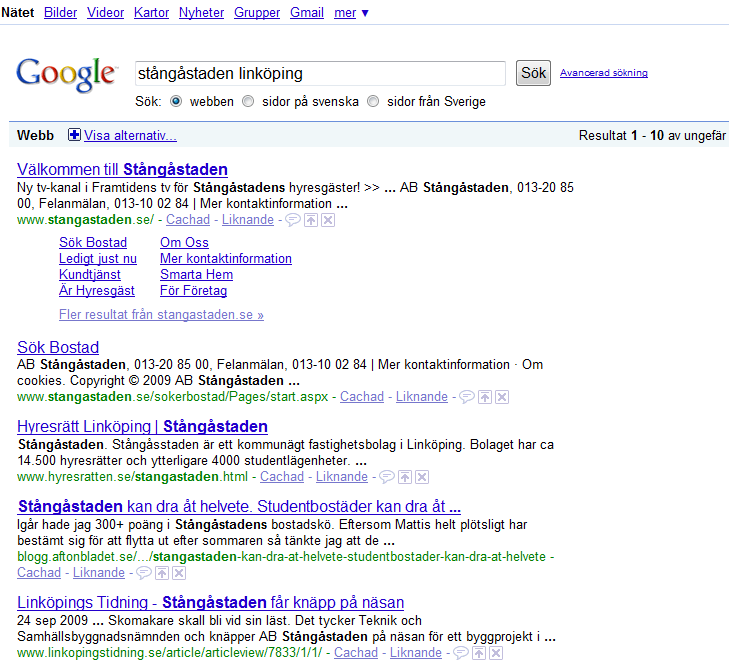Promote the sokerbostad start.aspx result
Screen dimensions: 729x670
tap(485, 397)
